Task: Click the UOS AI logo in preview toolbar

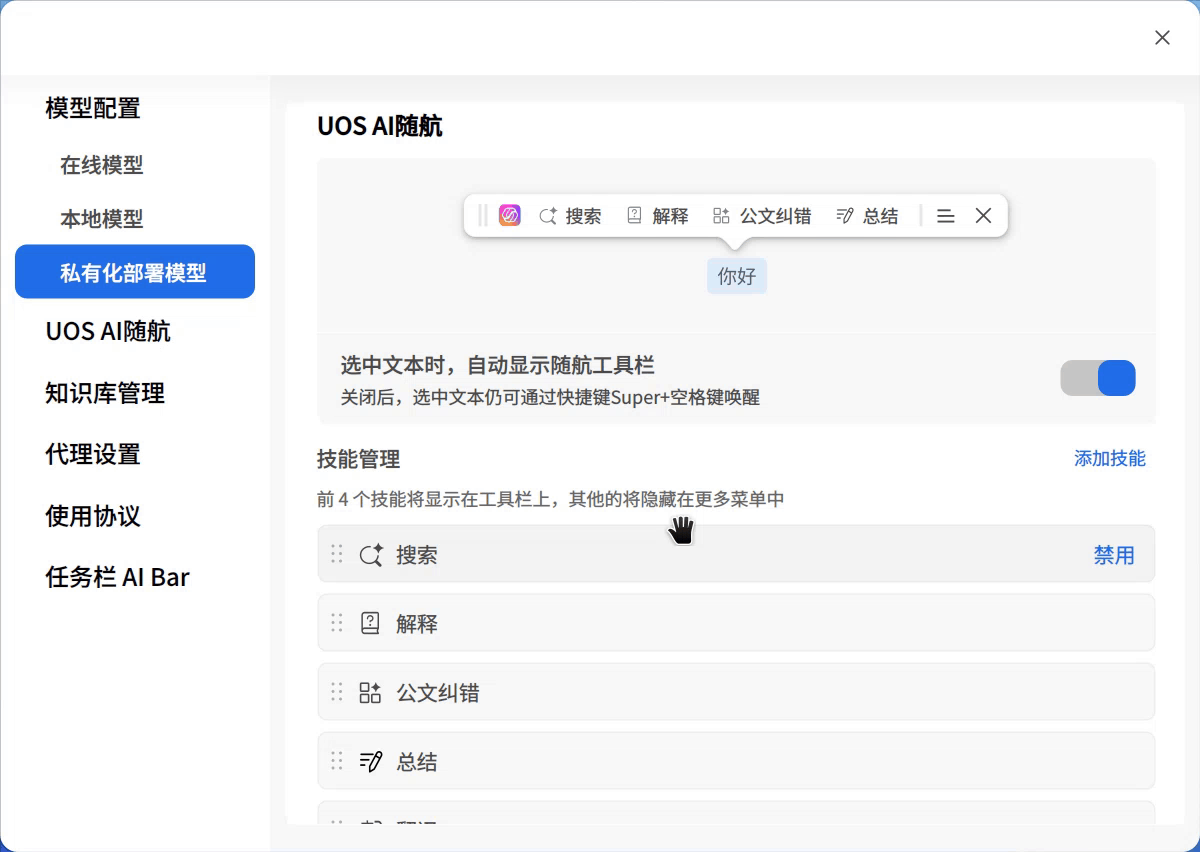Action: click(510, 216)
